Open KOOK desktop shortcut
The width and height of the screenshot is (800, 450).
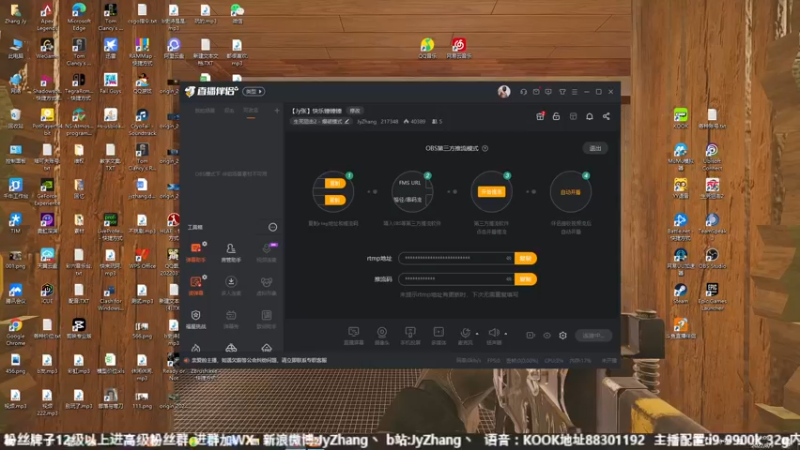[x=680, y=118]
